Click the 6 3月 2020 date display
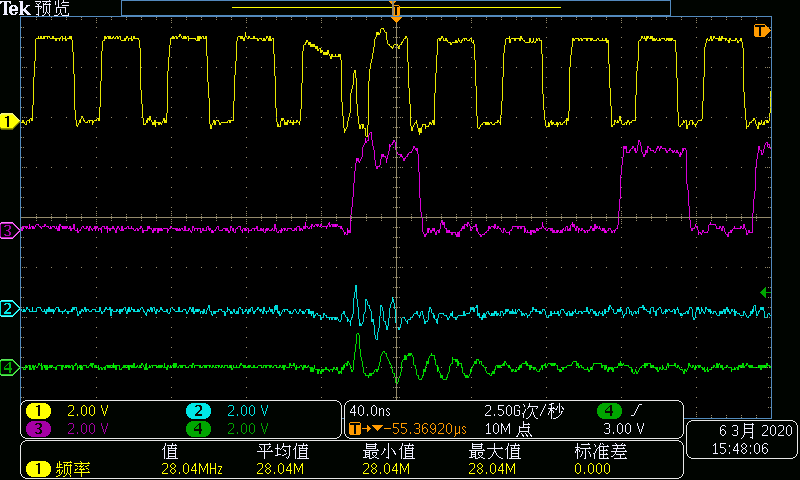Image resolution: width=800 pixels, height=480 pixels. pyautogui.click(x=756, y=431)
